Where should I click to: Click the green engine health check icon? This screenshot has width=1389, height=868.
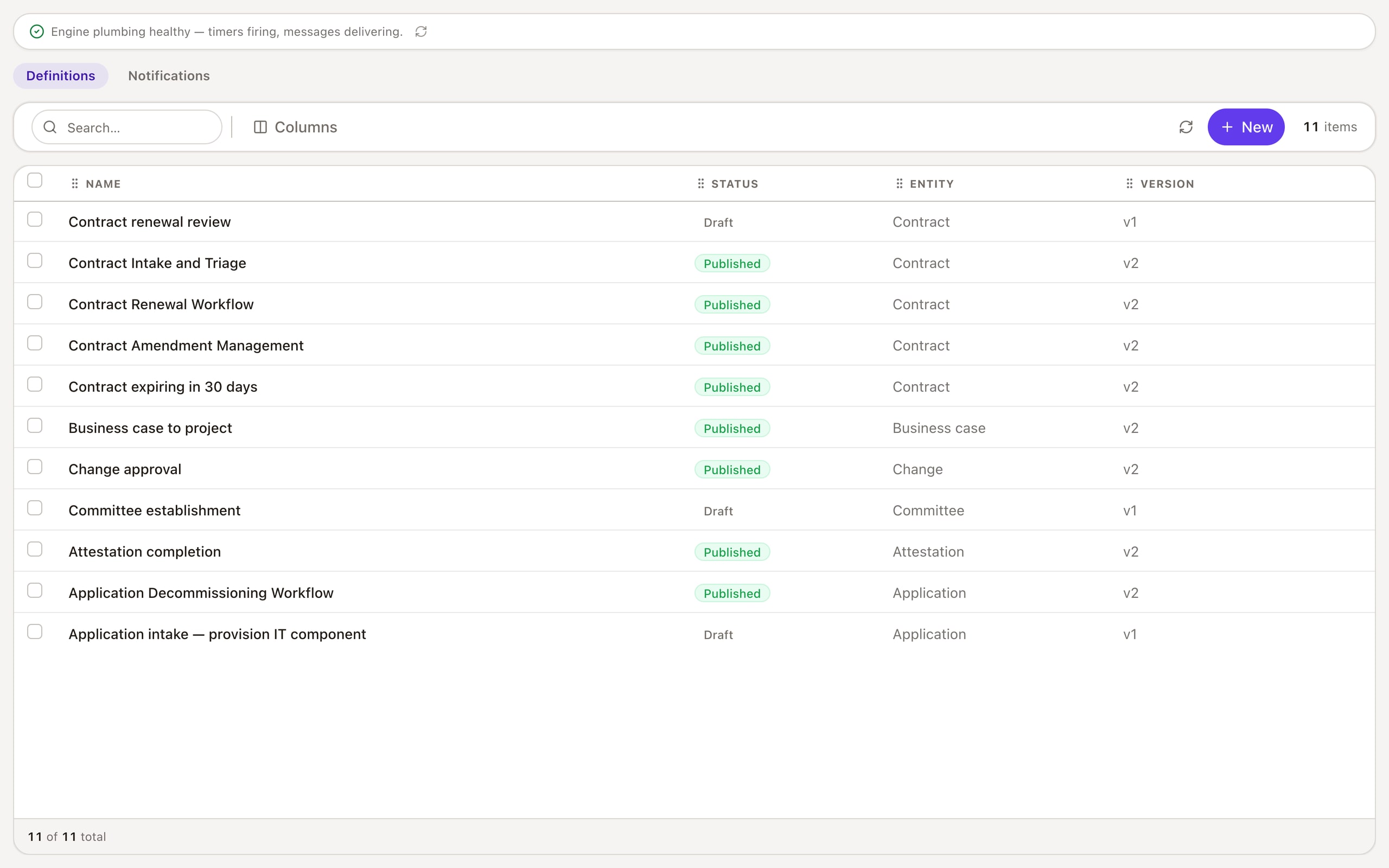[x=37, y=31]
